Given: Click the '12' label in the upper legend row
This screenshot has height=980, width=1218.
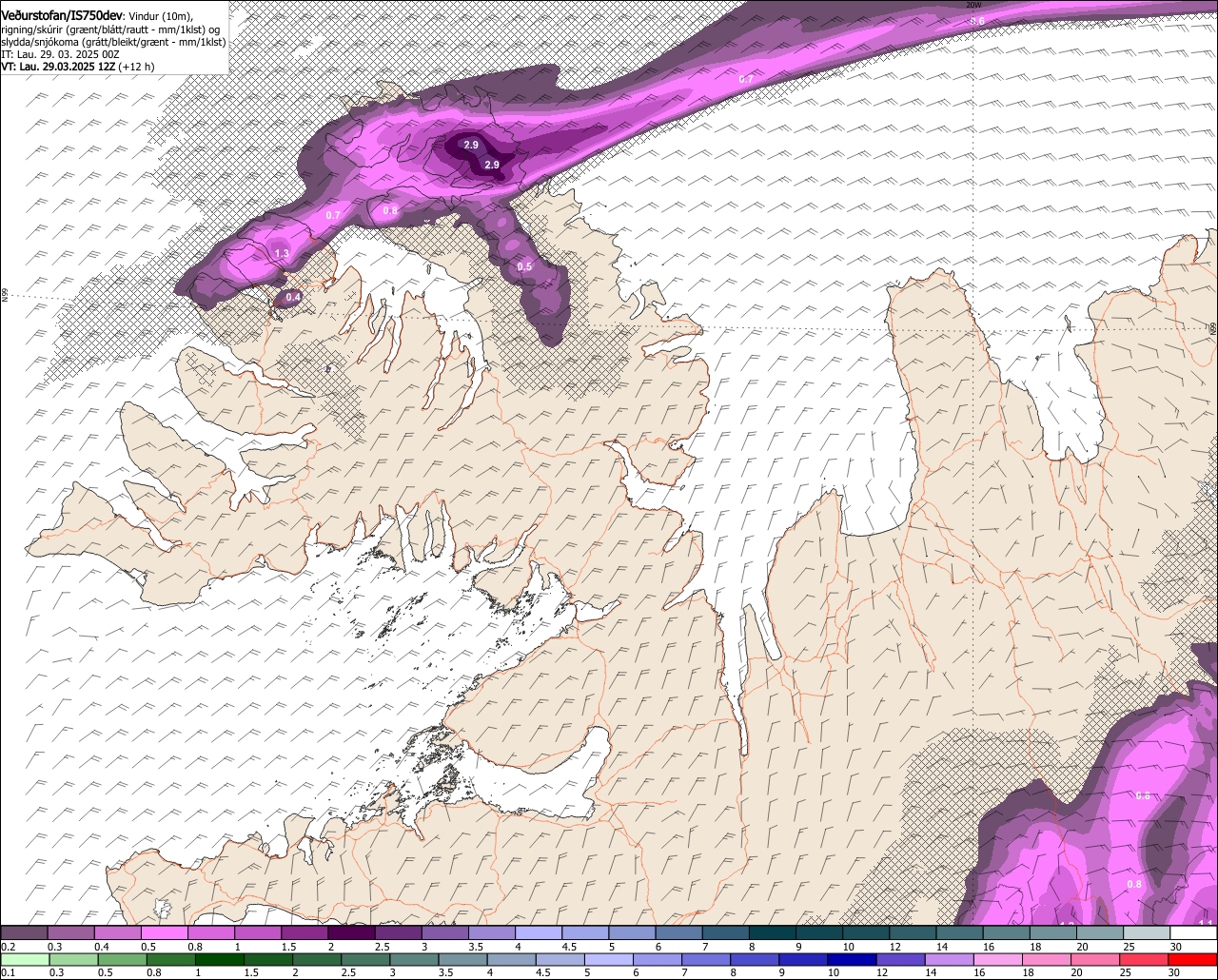Looking at the screenshot, I should point(894,947).
